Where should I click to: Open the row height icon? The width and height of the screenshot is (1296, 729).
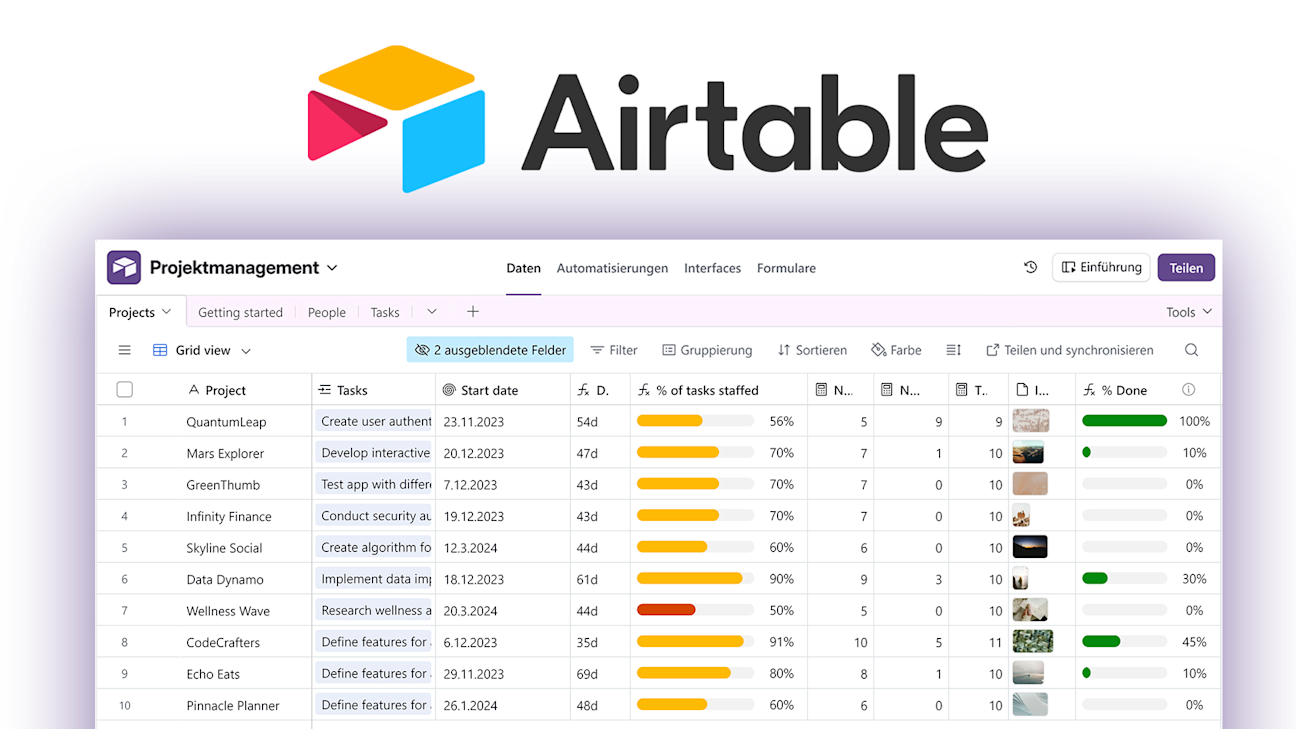click(x=954, y=350)
